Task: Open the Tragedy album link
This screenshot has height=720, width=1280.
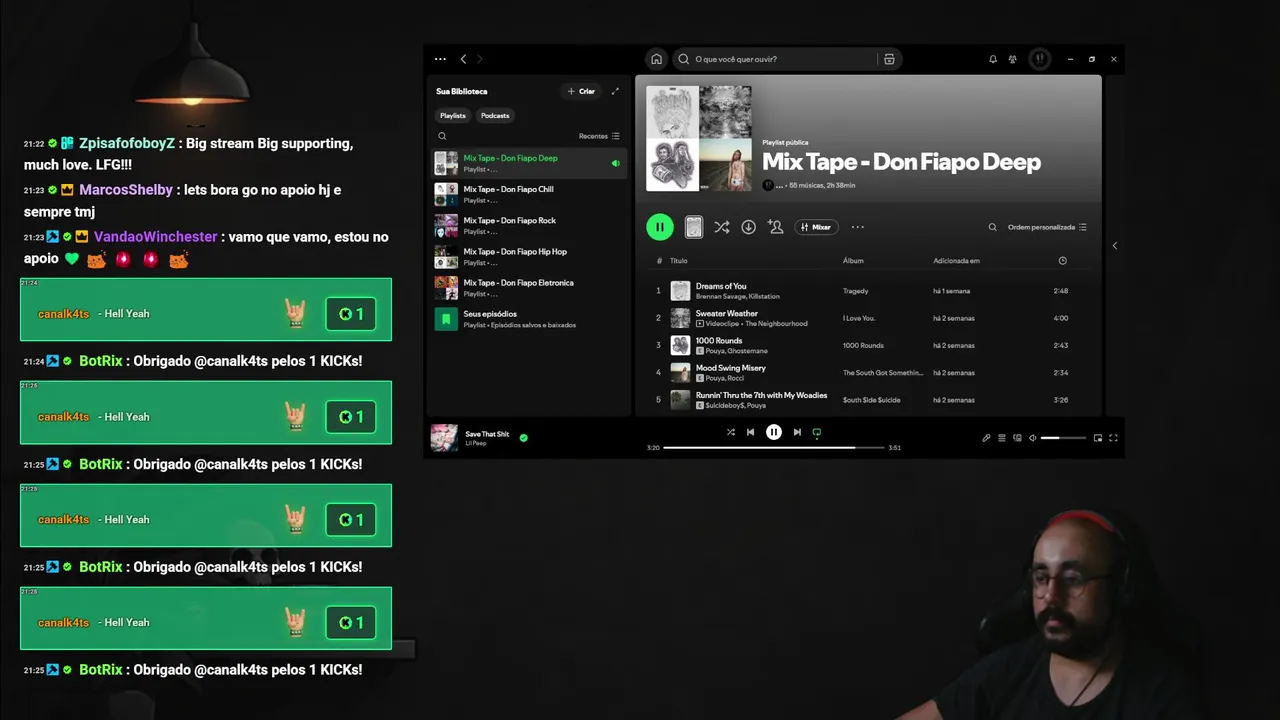Action: 855,291
